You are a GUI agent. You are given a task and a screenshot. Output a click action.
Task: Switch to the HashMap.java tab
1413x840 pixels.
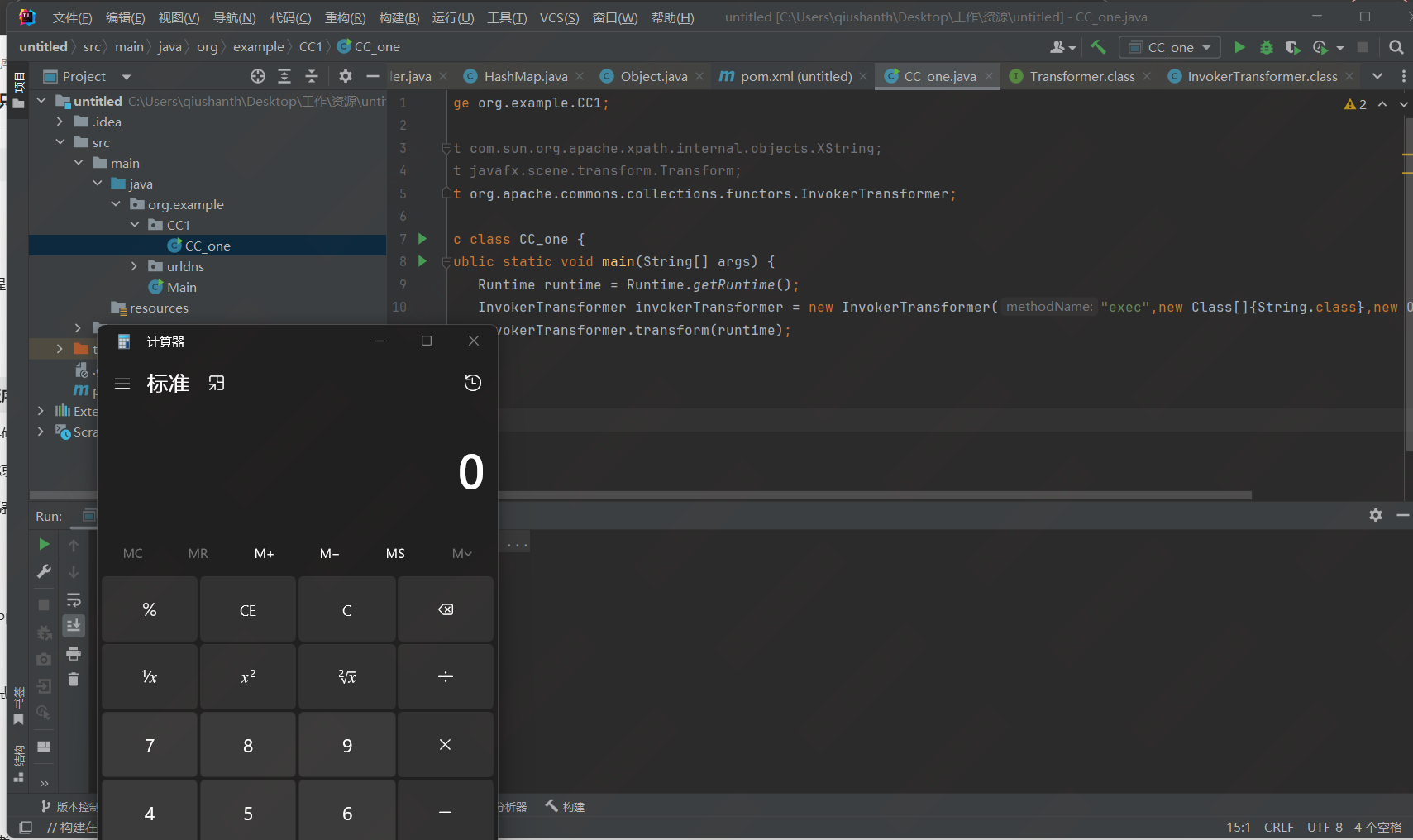click(525, 76)
